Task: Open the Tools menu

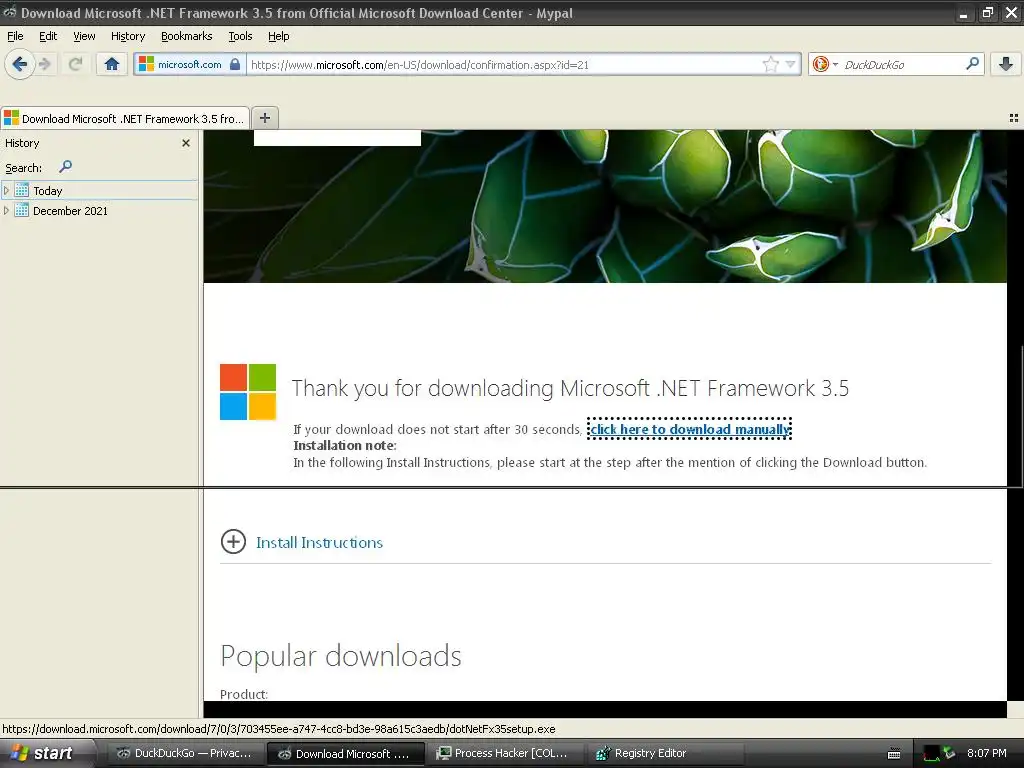Action: [240, 36]
